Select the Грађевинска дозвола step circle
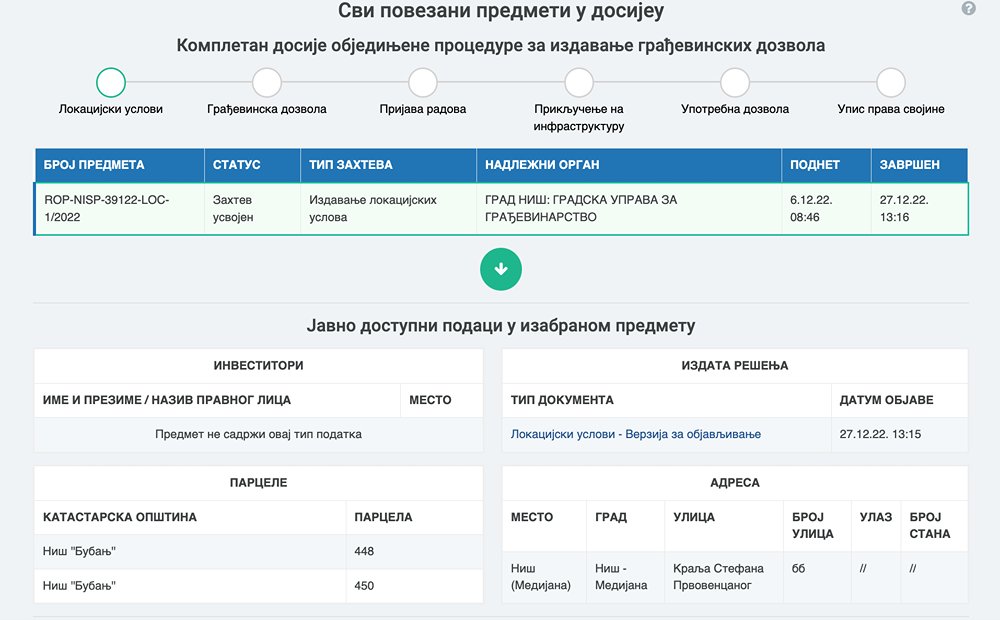Viewport: 1000px width, 620px height. coord(267,82)
